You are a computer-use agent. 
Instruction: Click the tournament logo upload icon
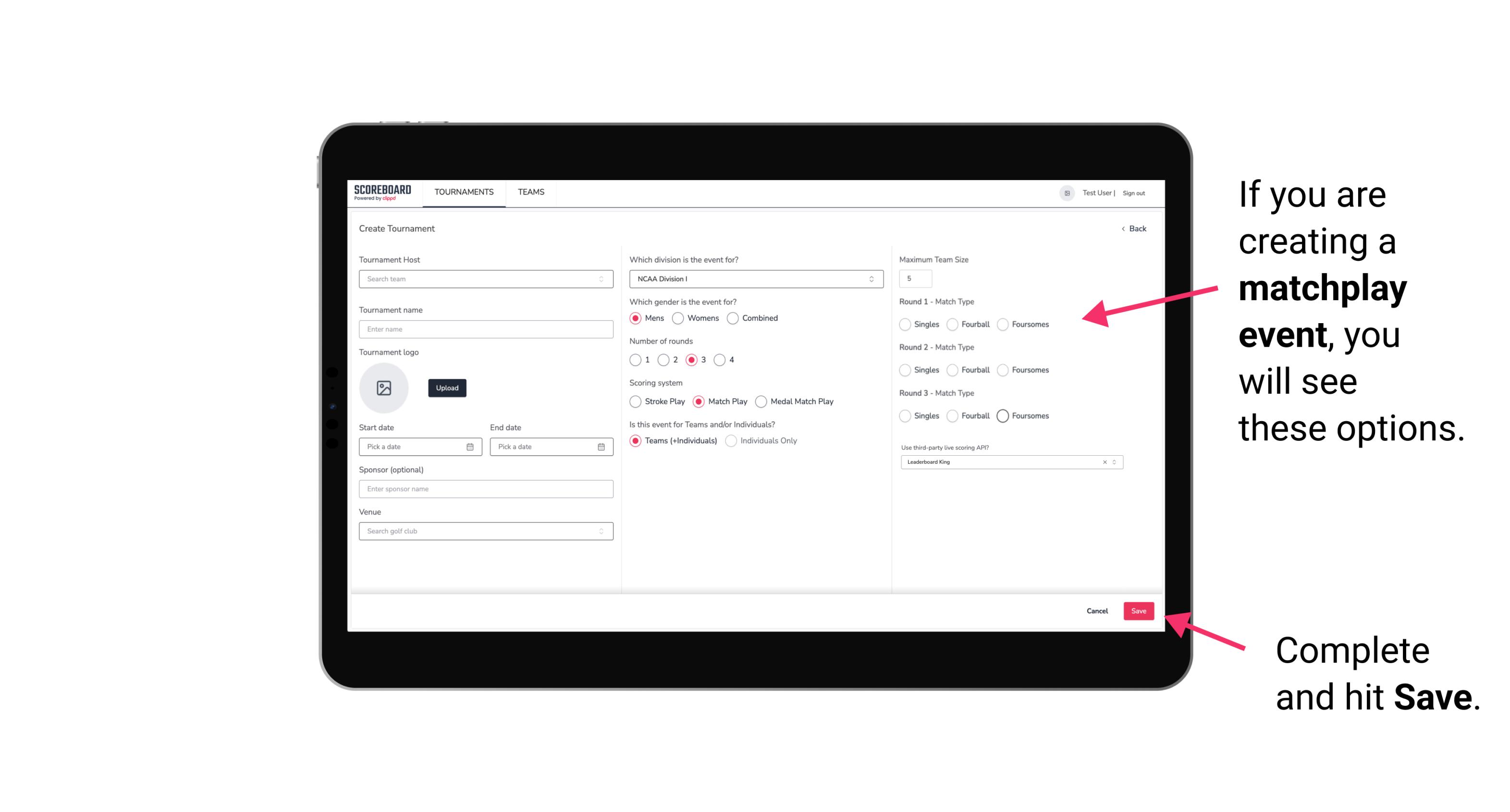point(385,388)
